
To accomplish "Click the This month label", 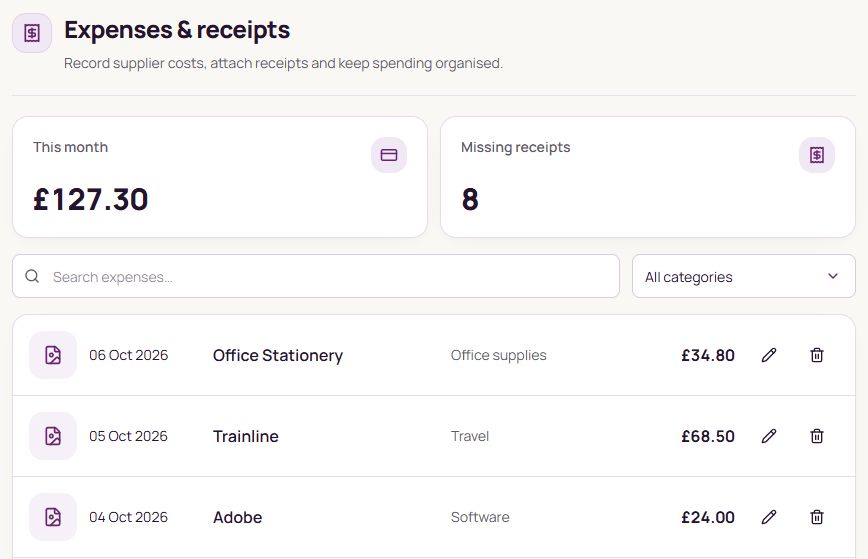I will (x=70, y=147).
